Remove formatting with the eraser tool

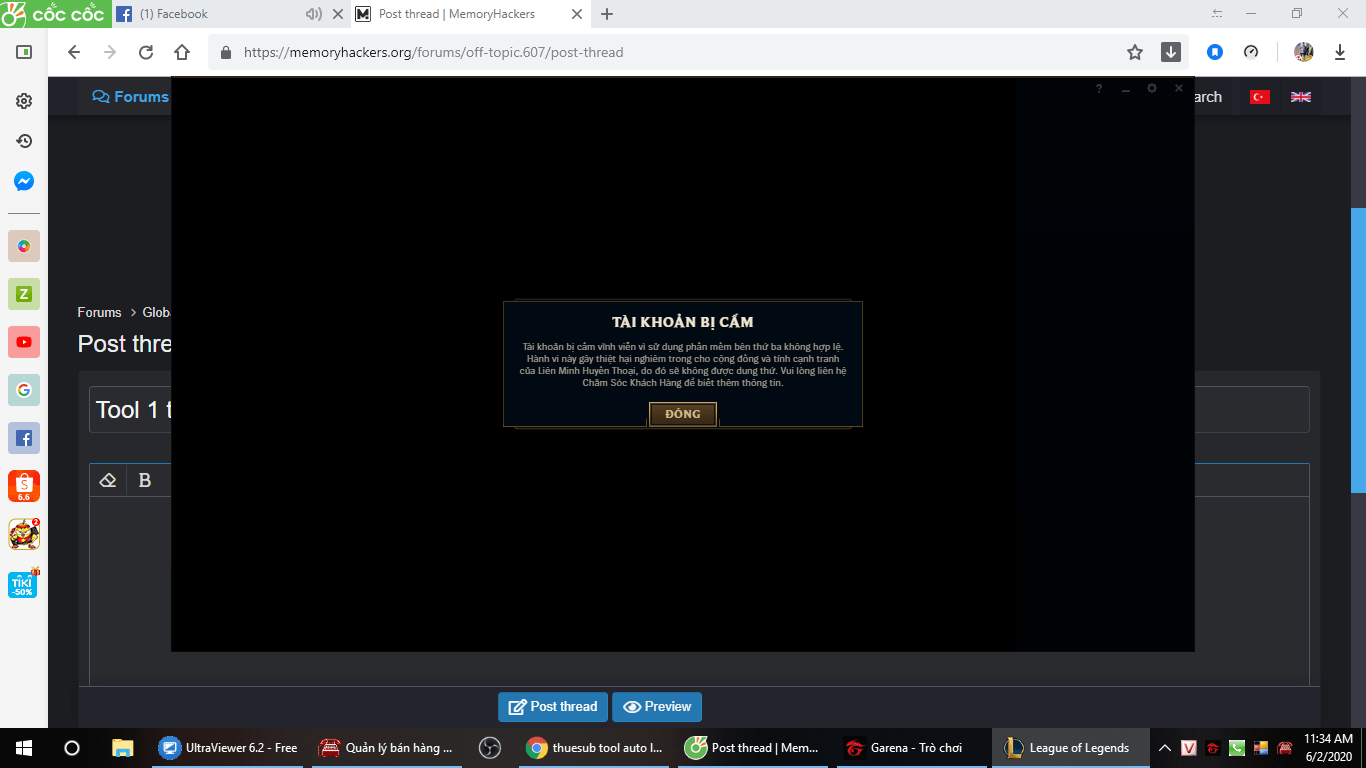click(108, 480)
